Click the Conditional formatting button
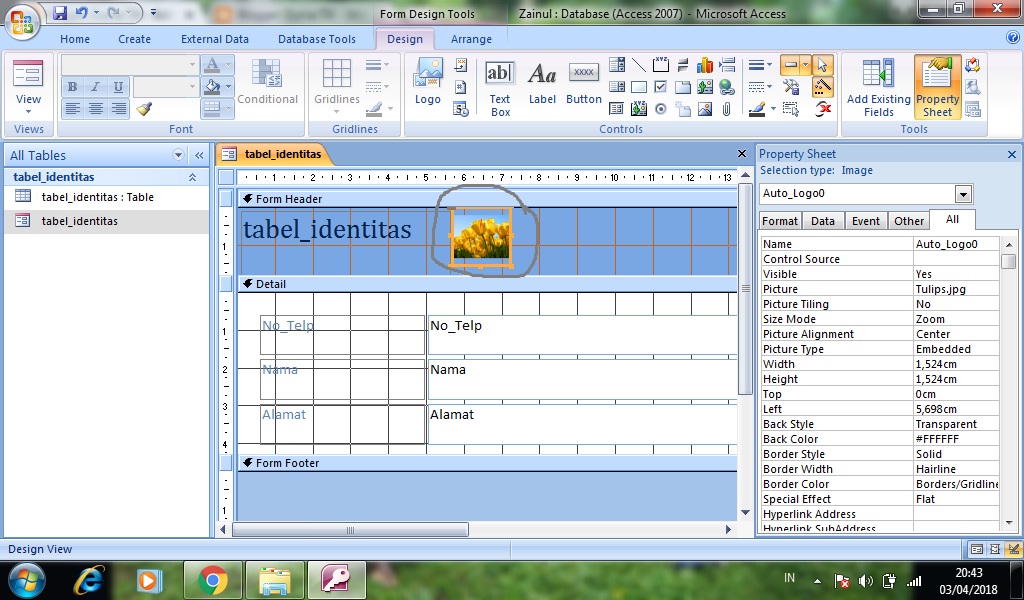The image size is (1024, 600). click(268, 87)
